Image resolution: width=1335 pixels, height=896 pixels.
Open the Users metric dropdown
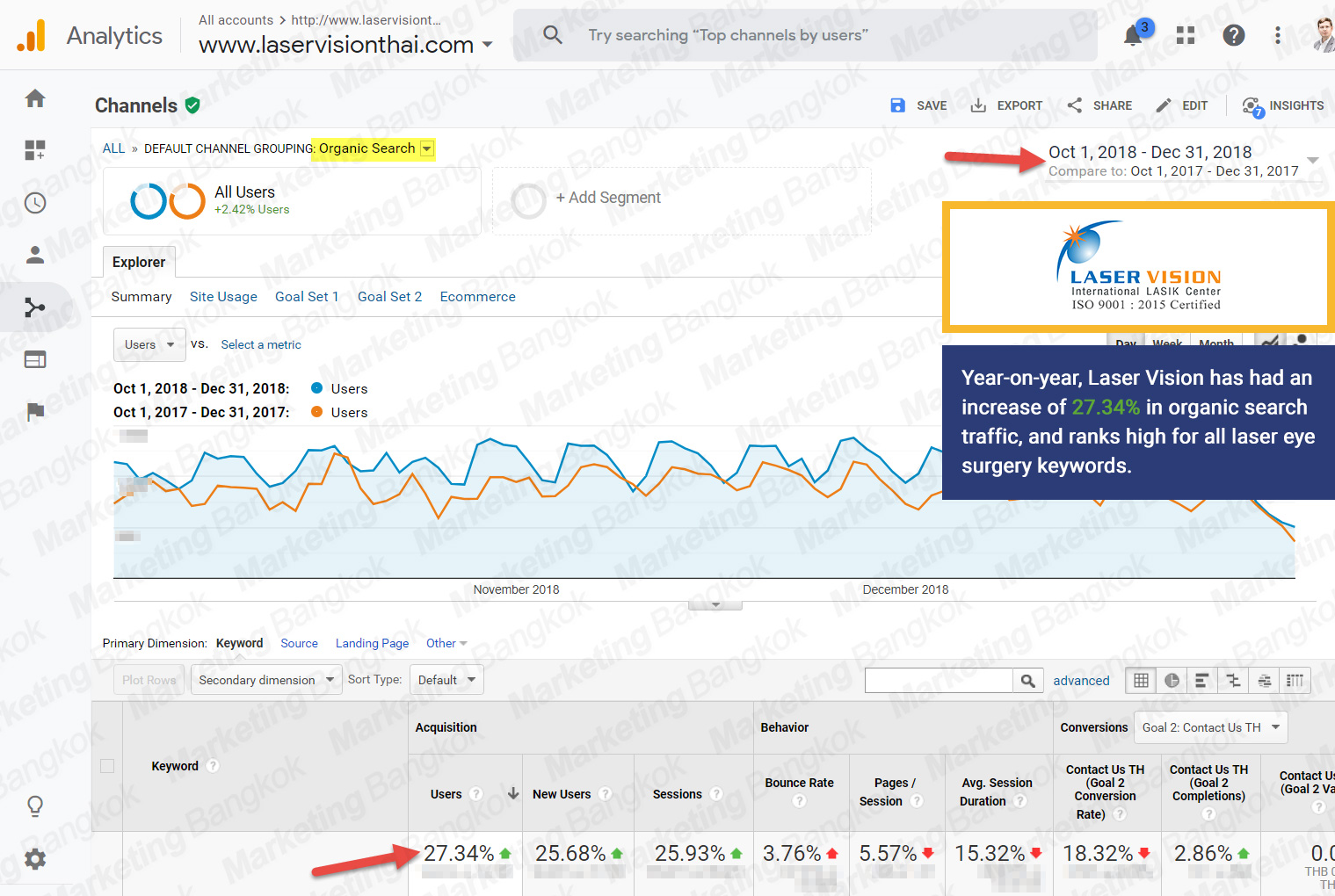click(149, 344)
